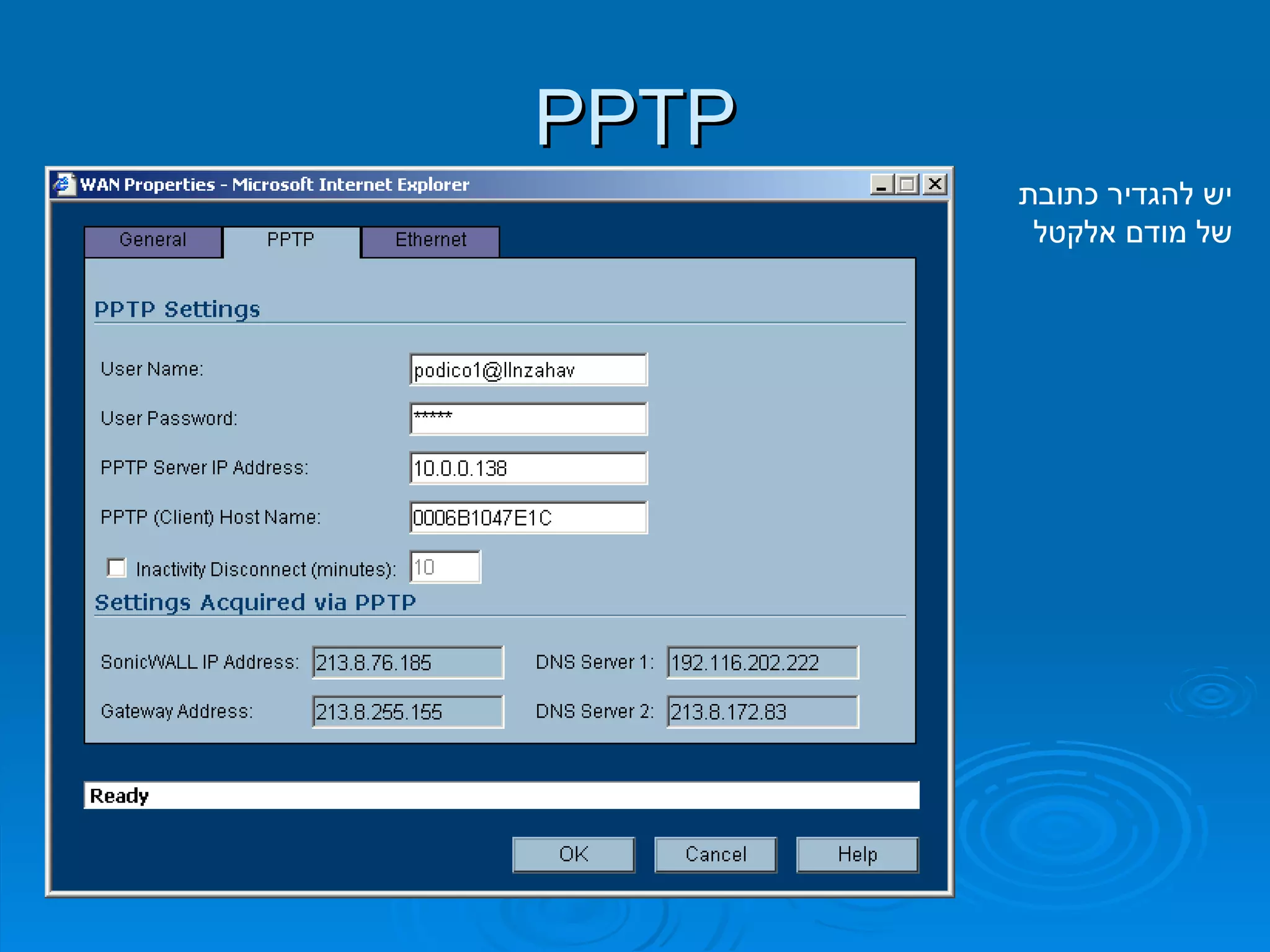The image size is (1270, 952).
Task: Click the PPTP Settings heading
Action: (x=177, y=309)
